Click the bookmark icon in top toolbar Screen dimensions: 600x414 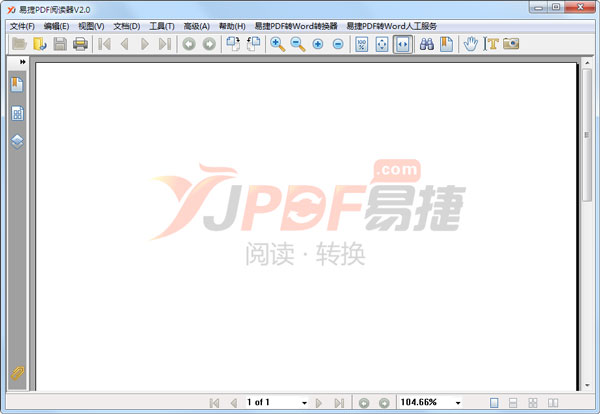(x=447, y=44)
